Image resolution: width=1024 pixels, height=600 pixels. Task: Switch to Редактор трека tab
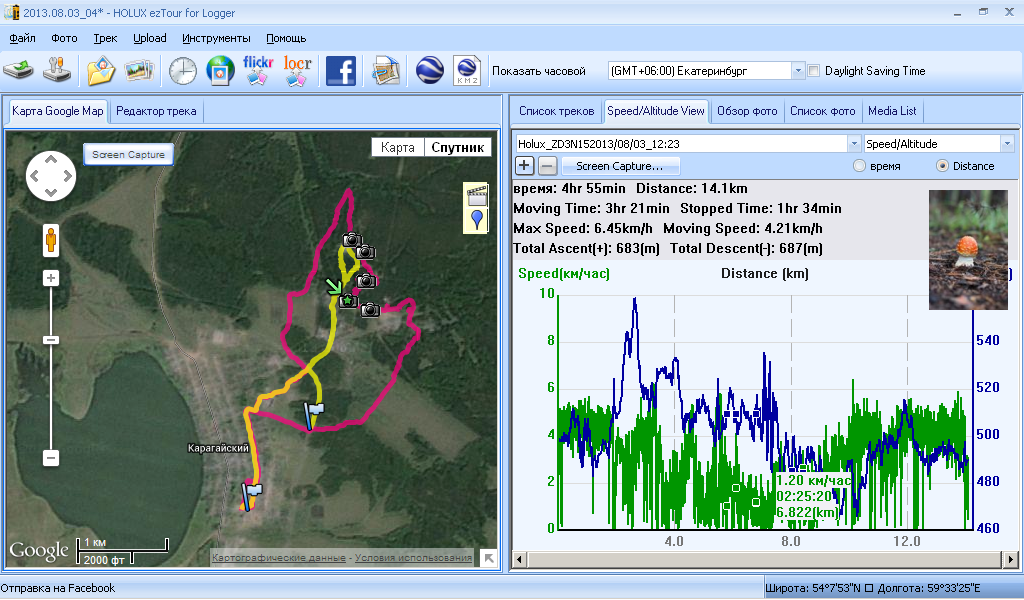[x=156, y=111]
